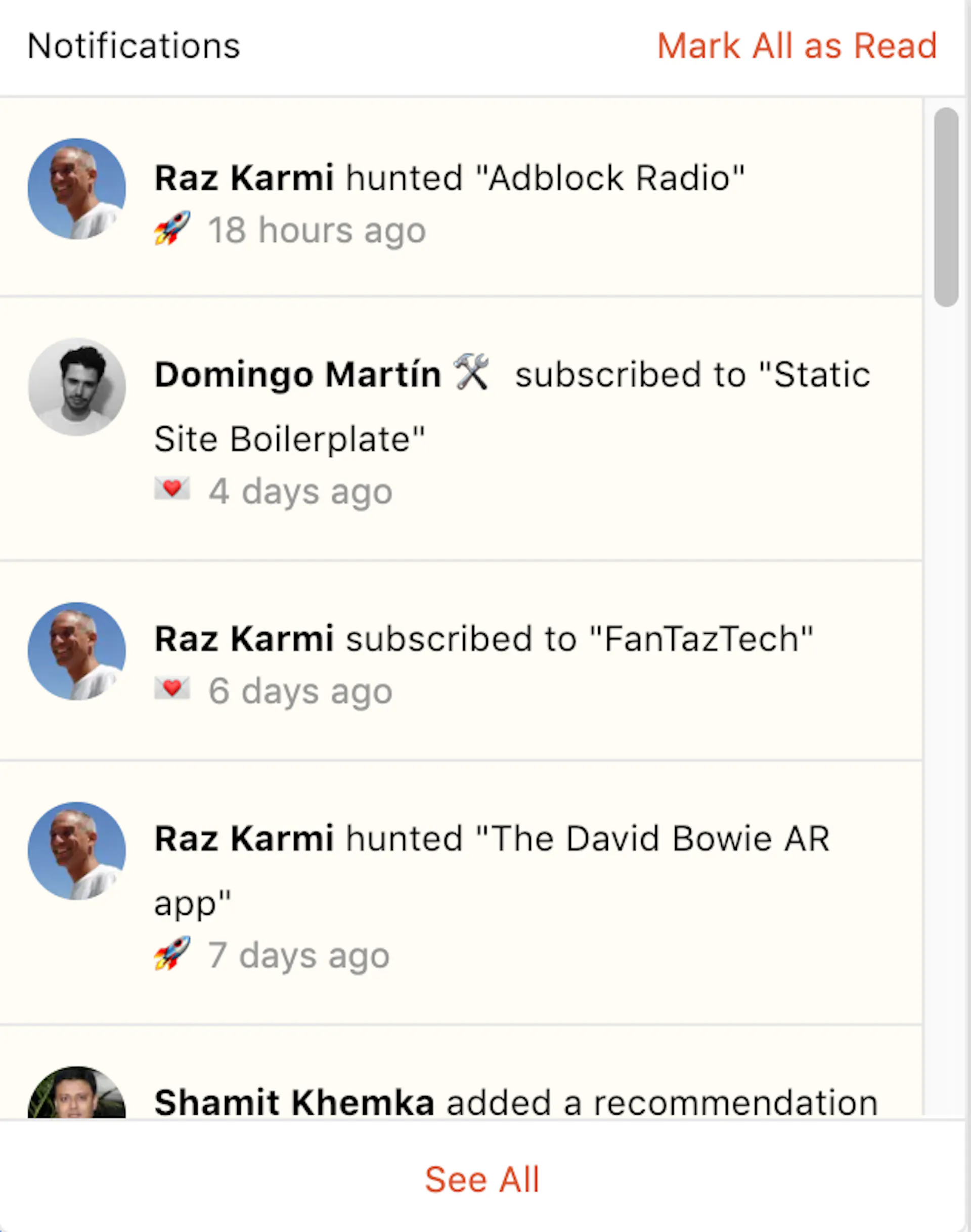
Task: Click rocket icon next to 7 days ago
Action: pos(171,953)
